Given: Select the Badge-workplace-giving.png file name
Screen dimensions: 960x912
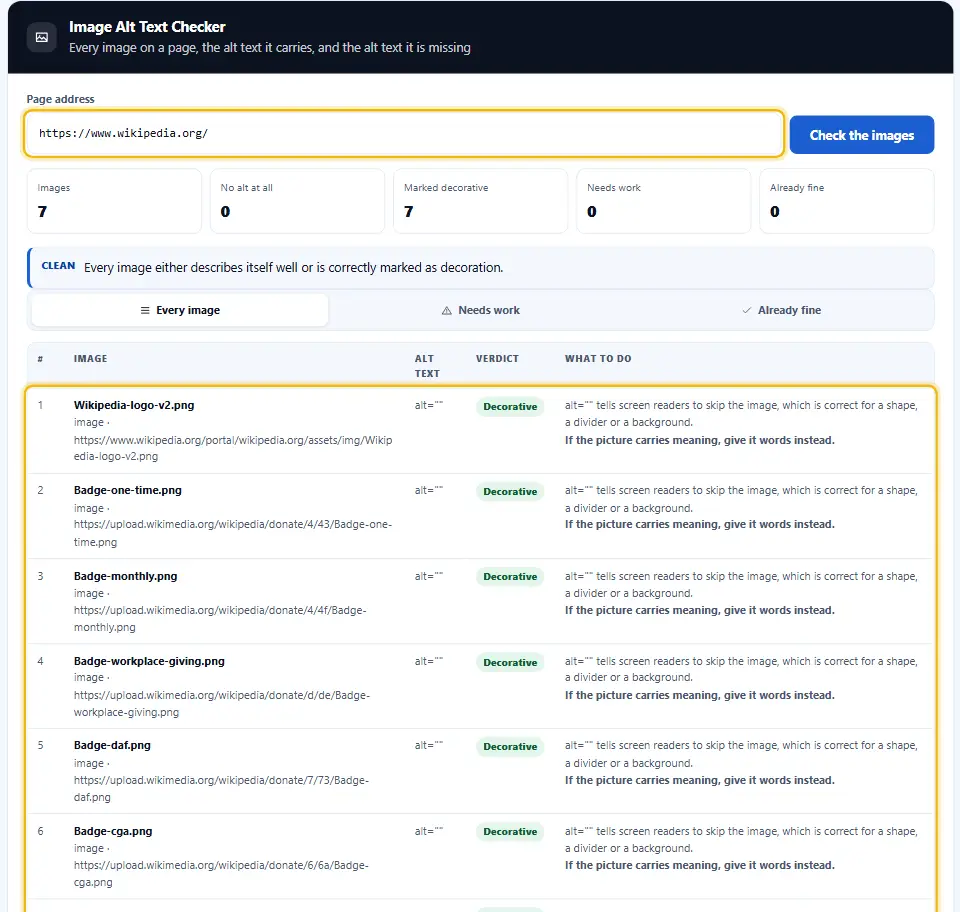Looking at the screenshot, I should tap(149, 661).
